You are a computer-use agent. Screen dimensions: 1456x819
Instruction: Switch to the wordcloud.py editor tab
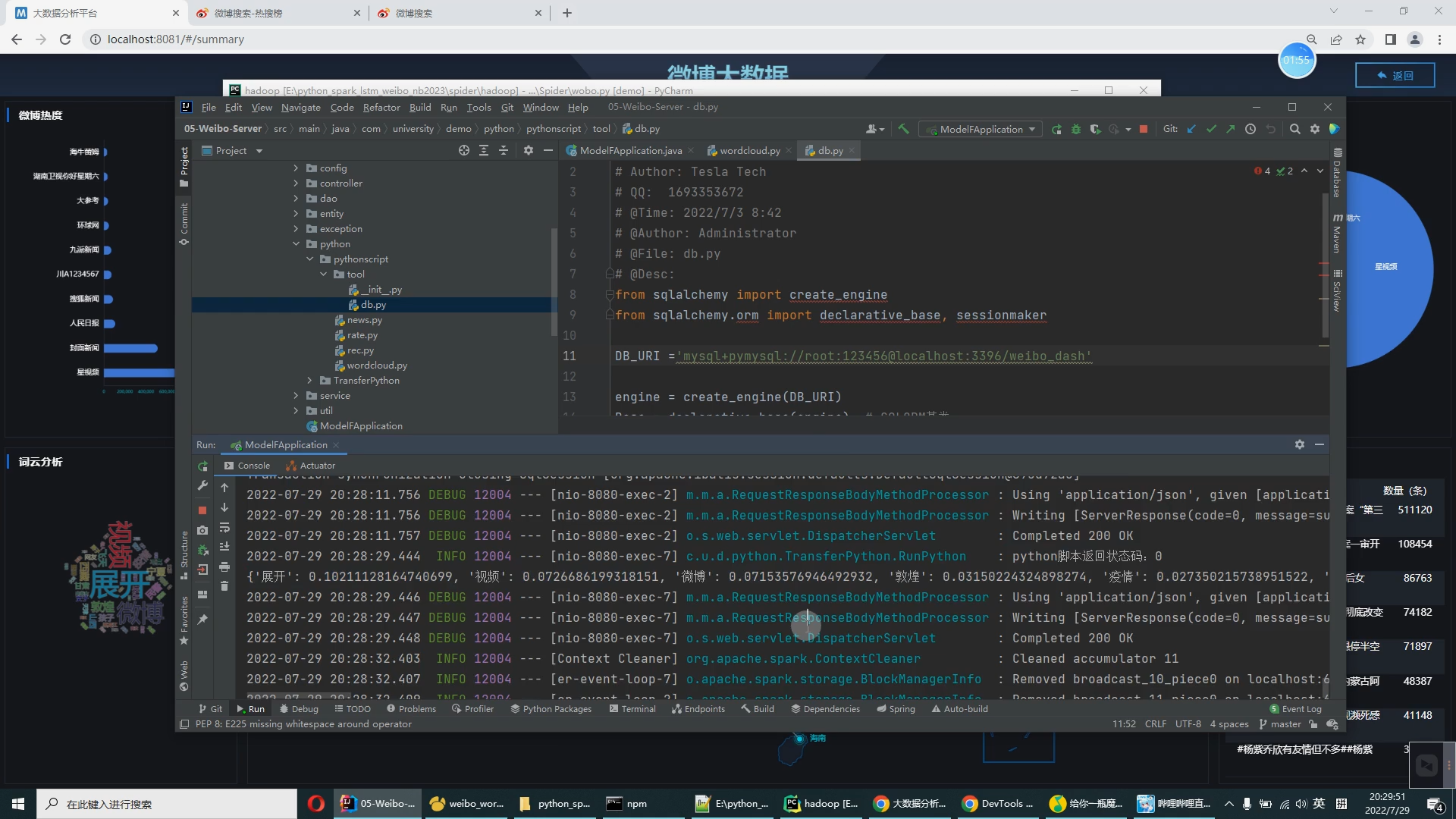[749, 150]
